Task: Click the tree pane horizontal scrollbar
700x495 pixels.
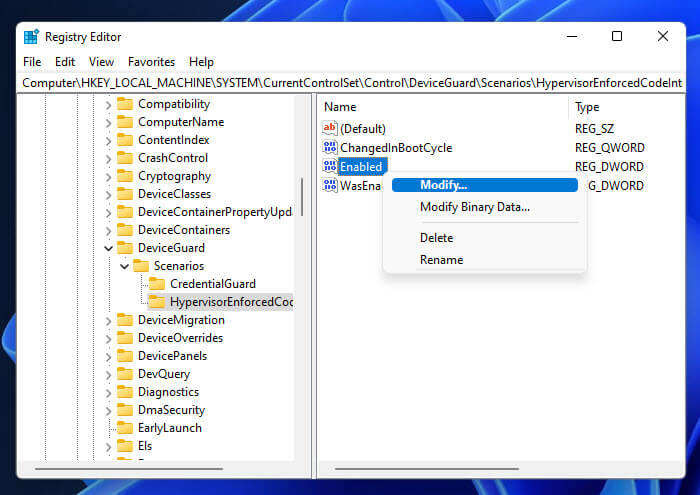Action: 129,469
